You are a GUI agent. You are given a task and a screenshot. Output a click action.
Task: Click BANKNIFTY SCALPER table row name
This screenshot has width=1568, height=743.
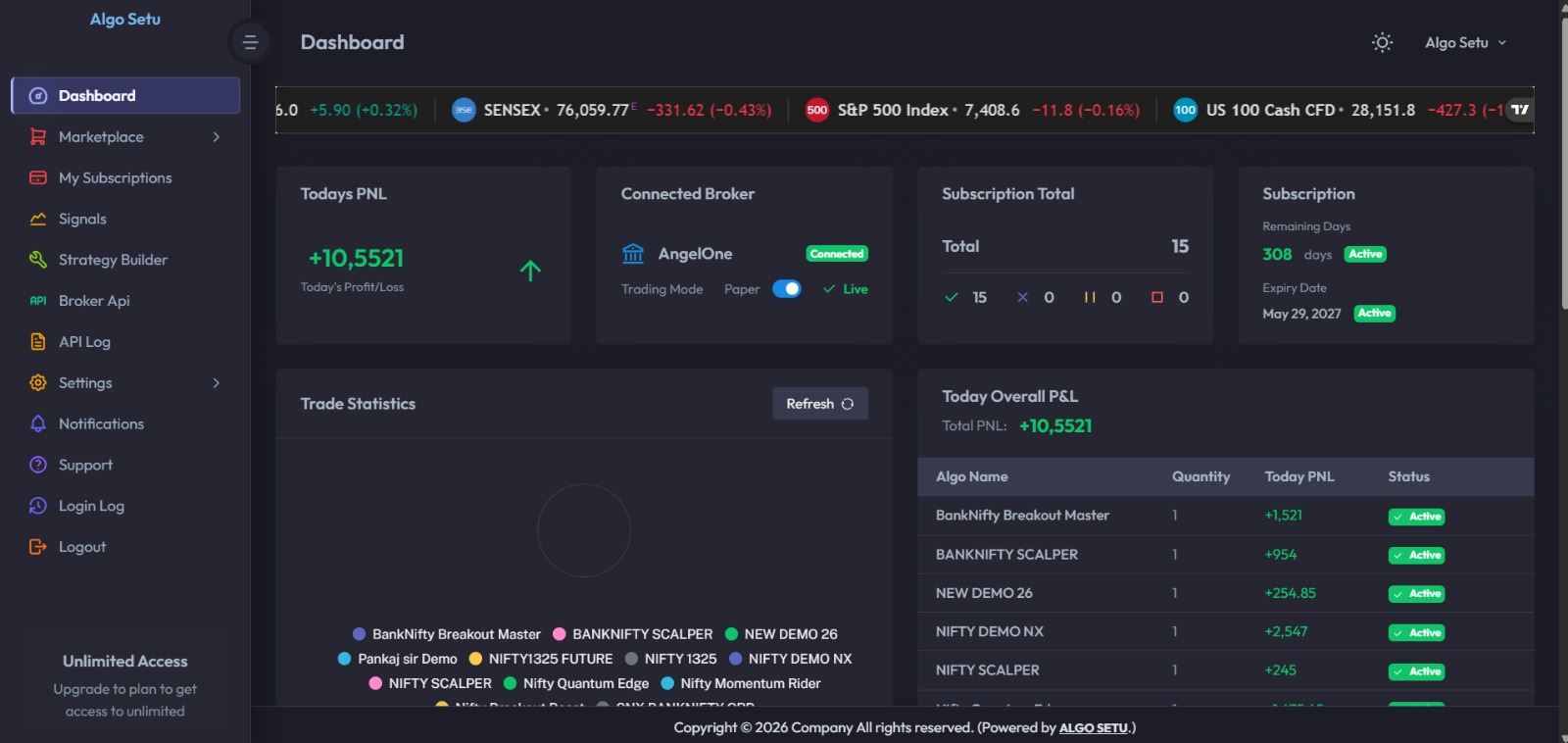coord(1006,555)
